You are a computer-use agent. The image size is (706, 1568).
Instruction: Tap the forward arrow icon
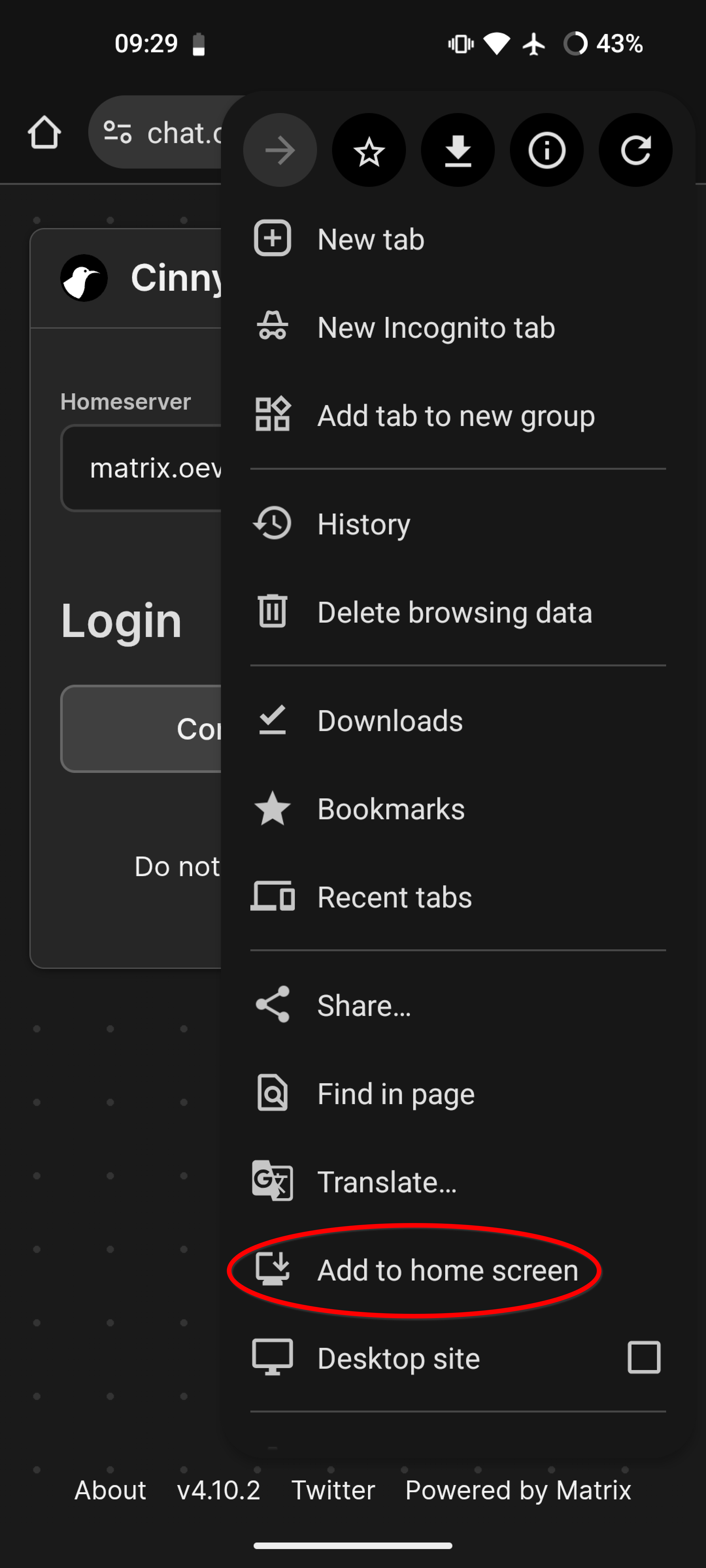coord(279,150)
